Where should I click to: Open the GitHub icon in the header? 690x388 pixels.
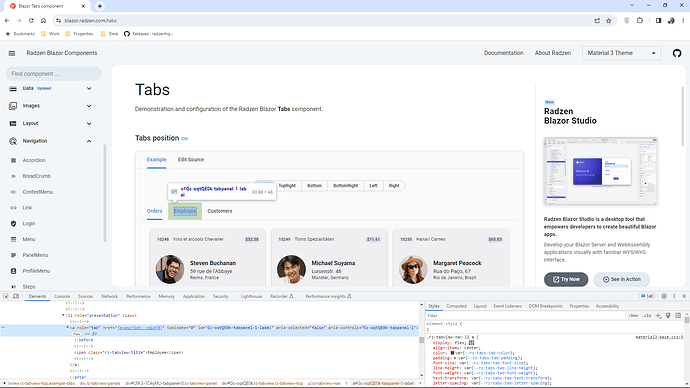point(677,53)
